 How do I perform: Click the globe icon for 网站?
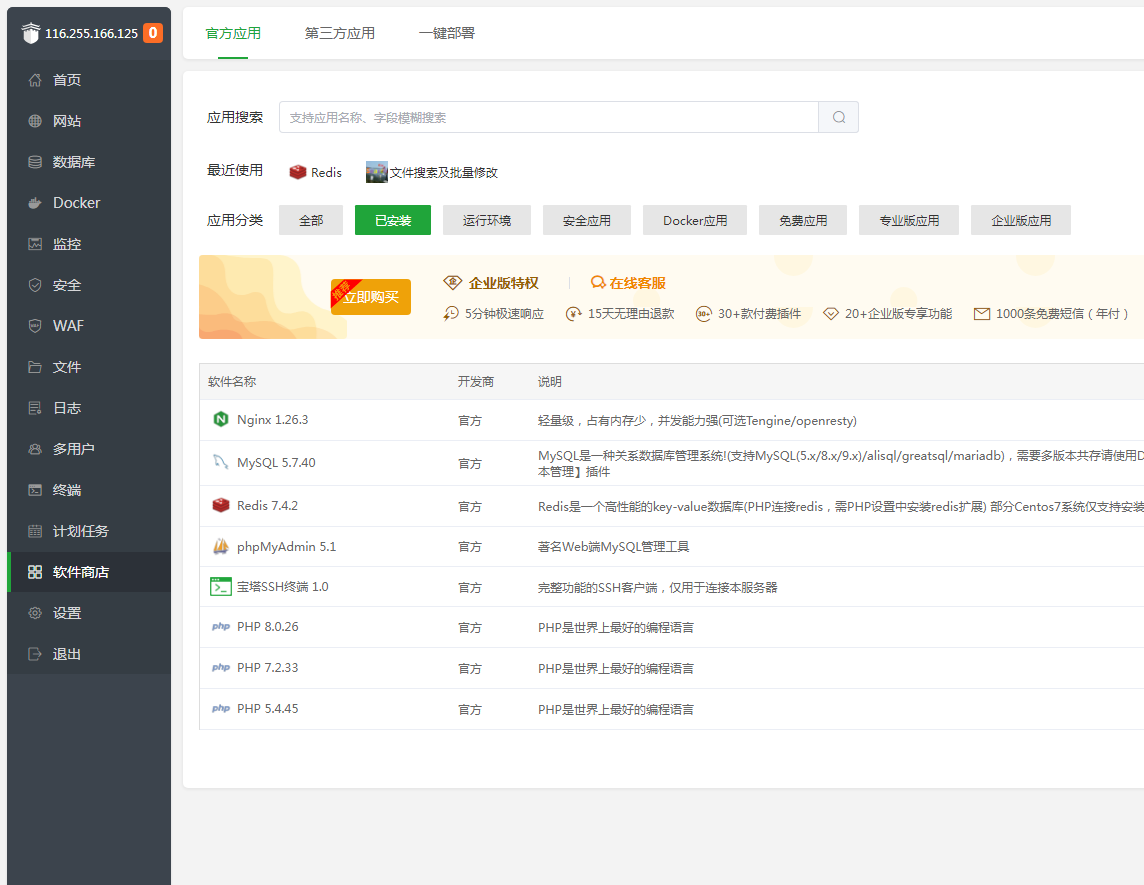34,121
